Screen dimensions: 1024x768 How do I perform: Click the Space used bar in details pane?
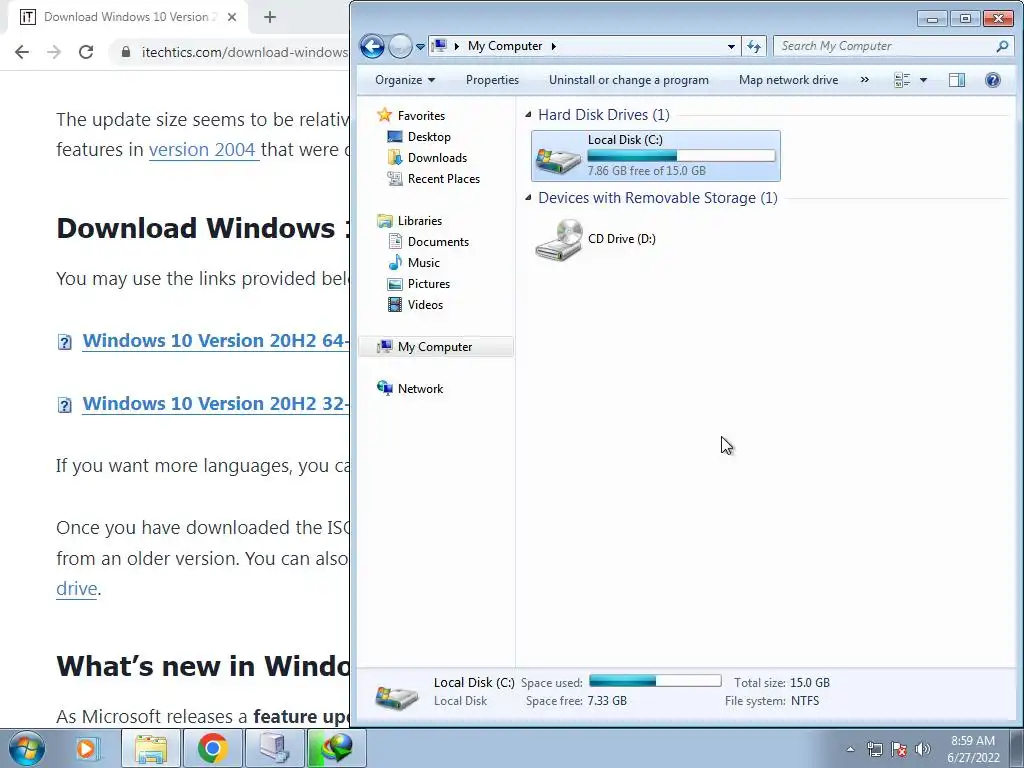(655, 681)
